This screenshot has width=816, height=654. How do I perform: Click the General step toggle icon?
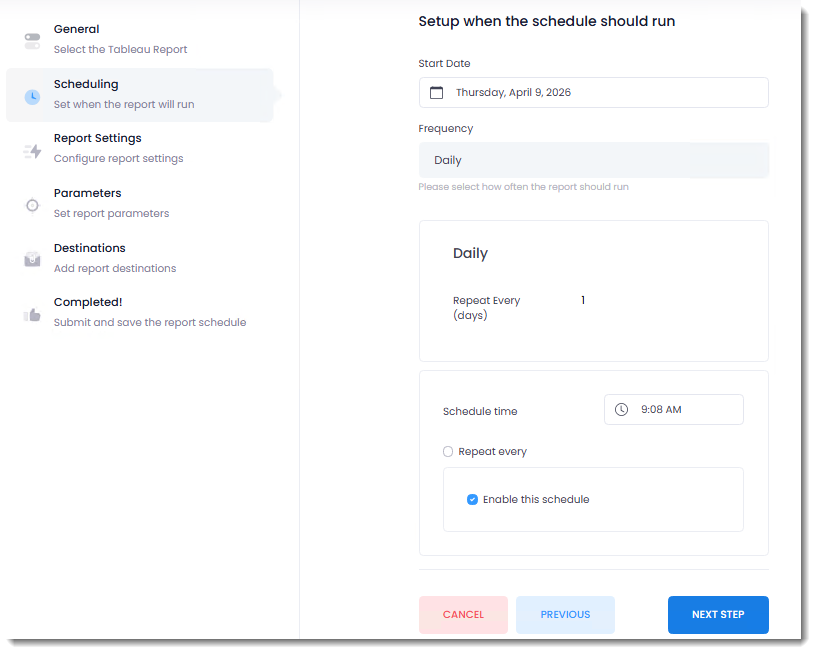[32, 41]
